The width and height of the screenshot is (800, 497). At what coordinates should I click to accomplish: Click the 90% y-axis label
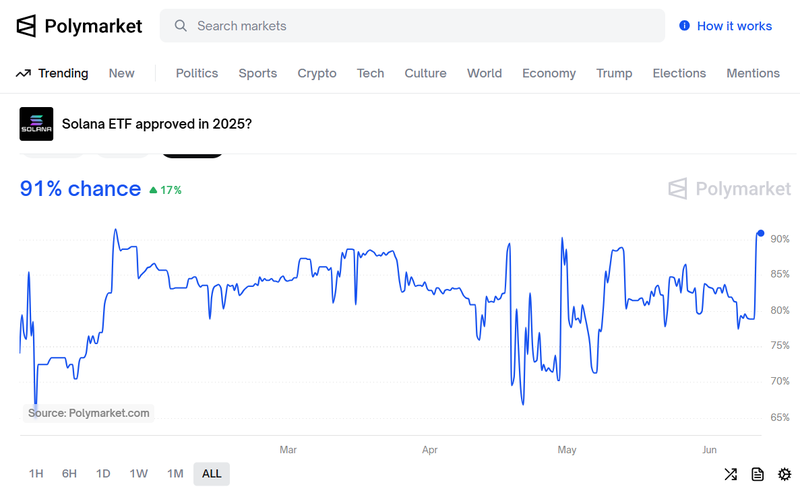[780, 239]
